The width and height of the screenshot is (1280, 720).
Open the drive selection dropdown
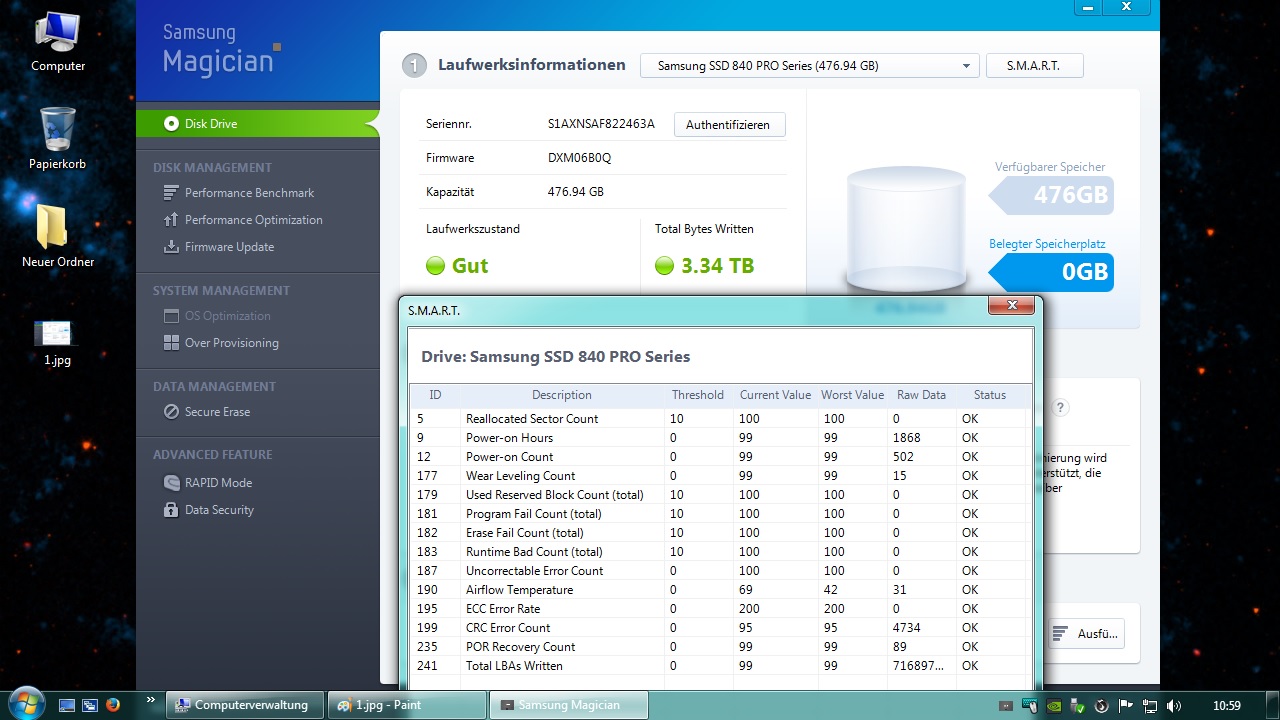coord(809,66)
